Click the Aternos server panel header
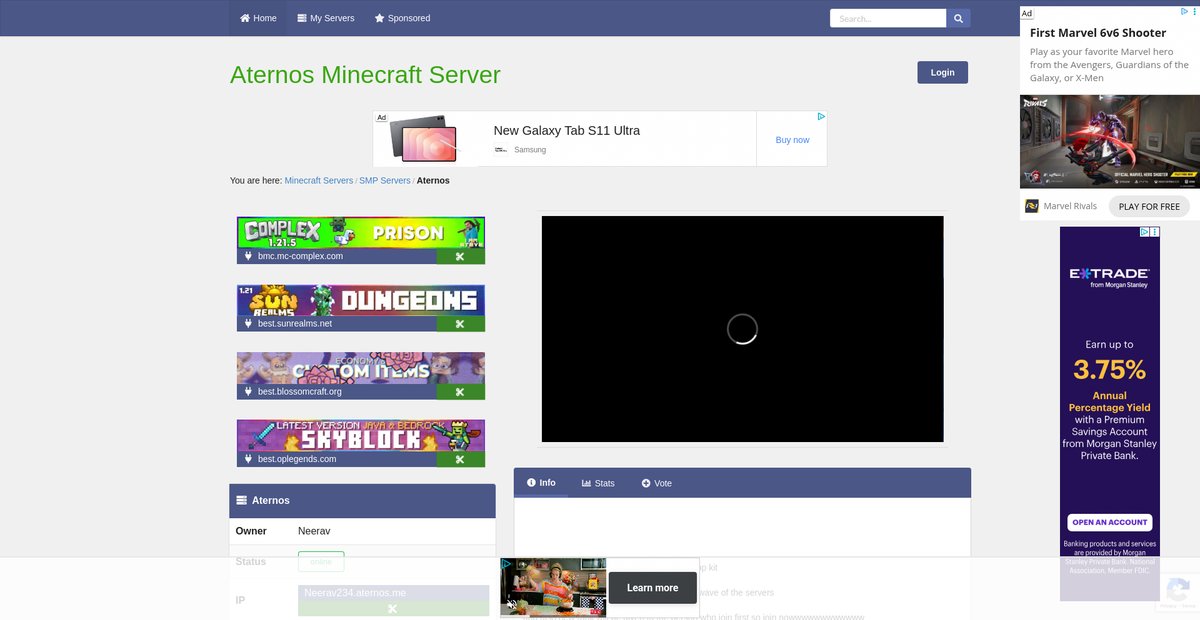Image resolution: width=1200 pixels, height=620 pixels. click(362, 500)
